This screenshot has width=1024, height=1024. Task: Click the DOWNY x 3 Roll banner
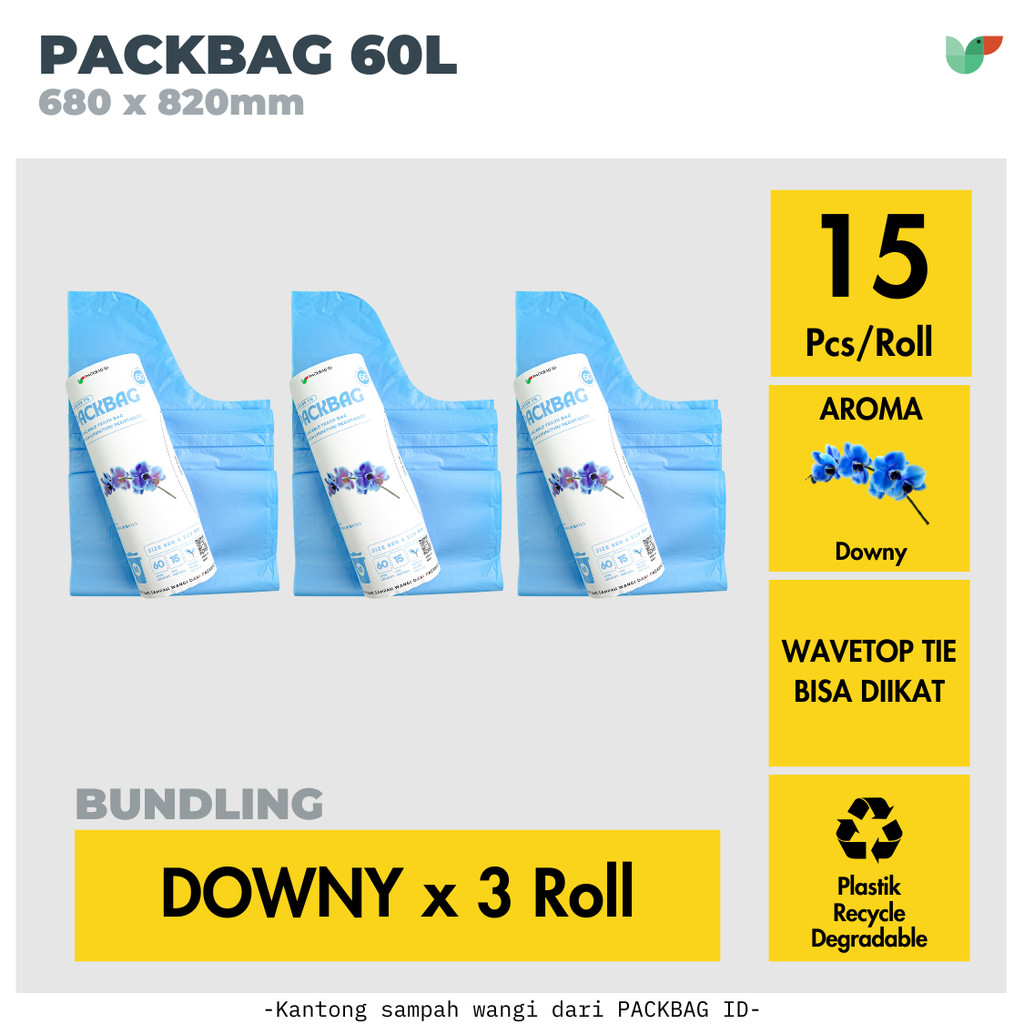[x=397, y=895]
